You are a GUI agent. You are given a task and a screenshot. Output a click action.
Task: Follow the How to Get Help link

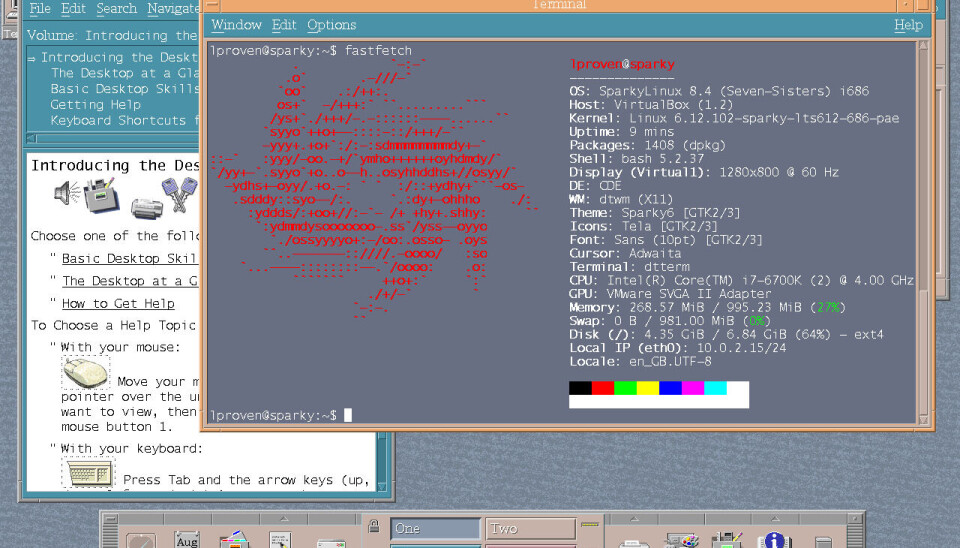coord(118,304)
